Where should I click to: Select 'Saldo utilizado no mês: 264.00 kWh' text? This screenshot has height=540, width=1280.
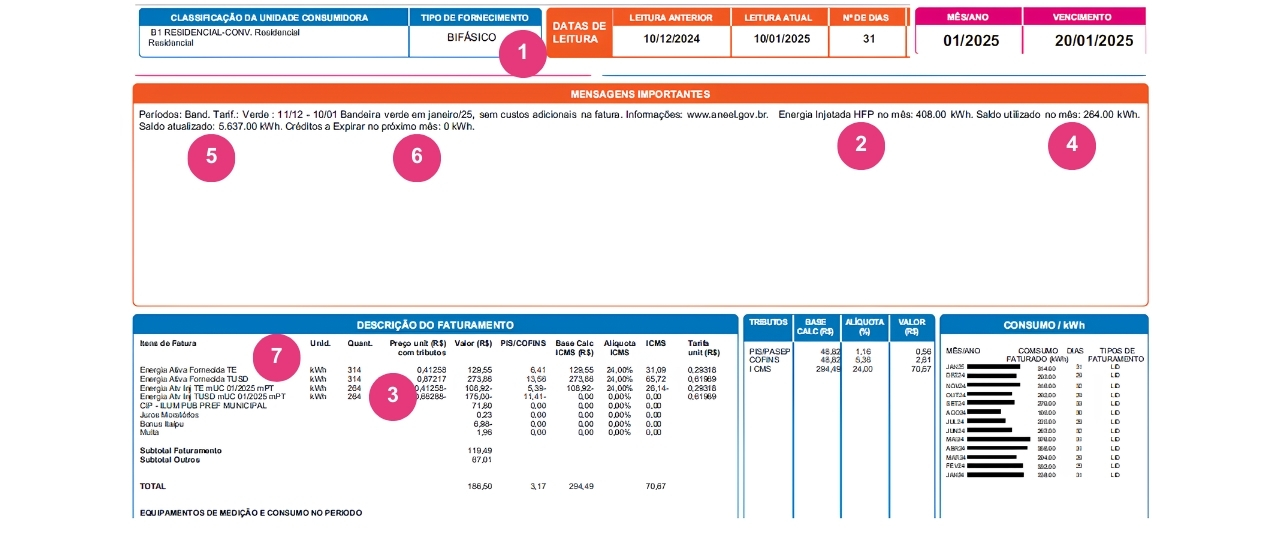(1058, 115)
